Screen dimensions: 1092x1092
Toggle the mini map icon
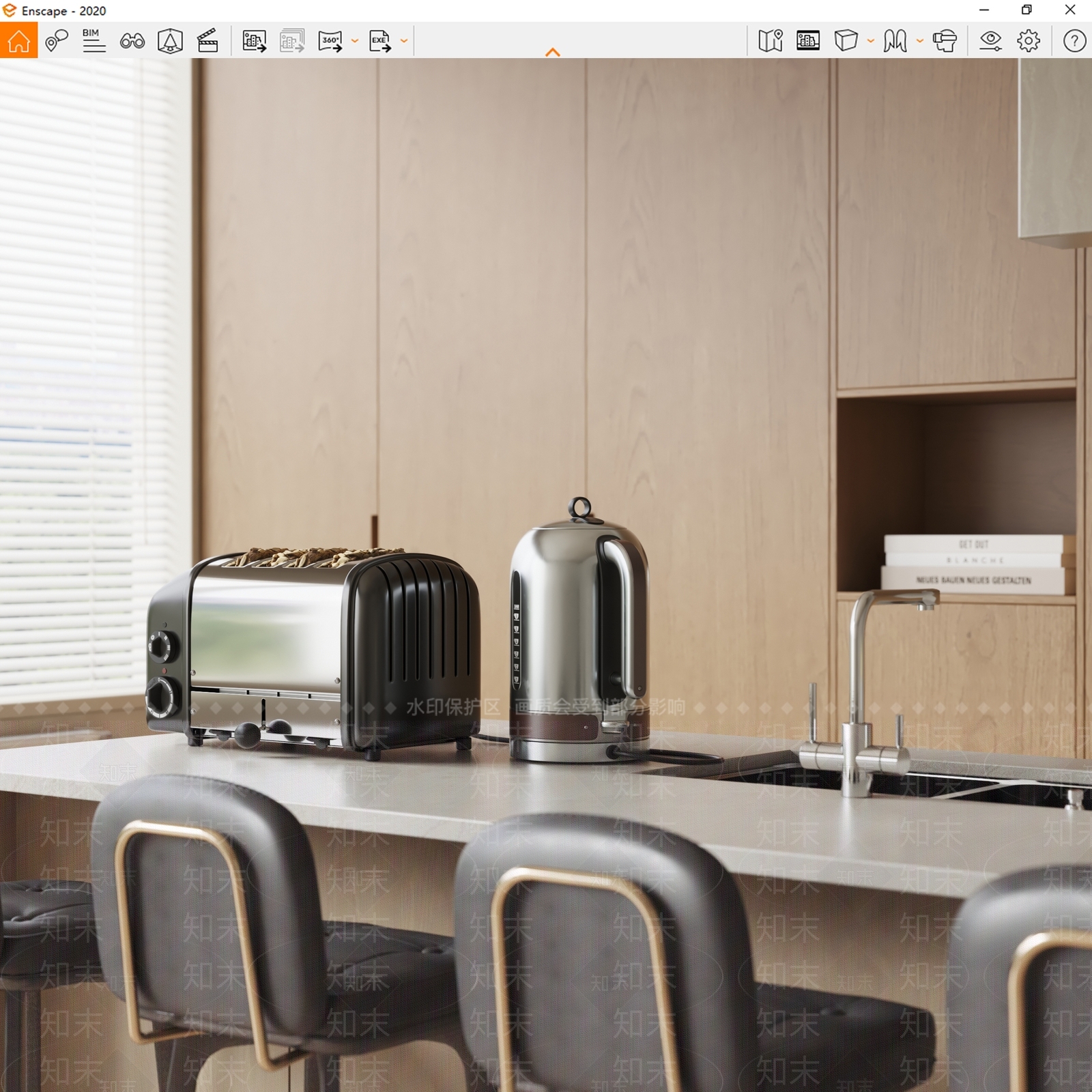[771, 41]
